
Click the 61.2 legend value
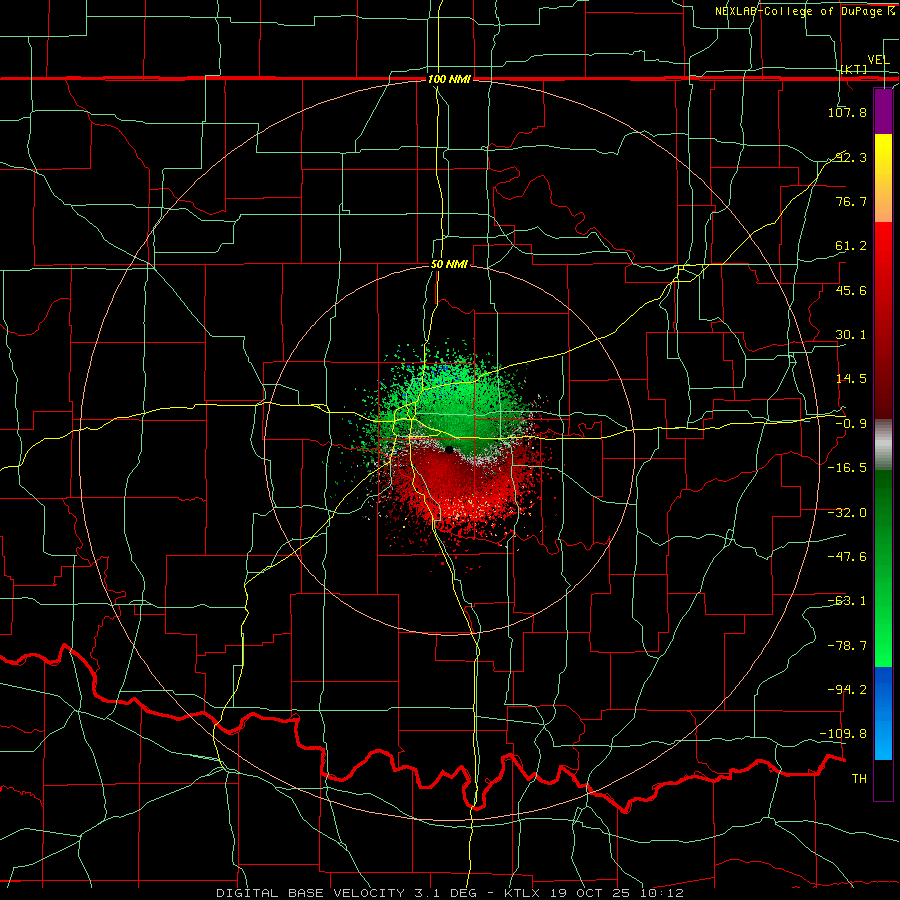pyautogui.click(x=851, y=246)
